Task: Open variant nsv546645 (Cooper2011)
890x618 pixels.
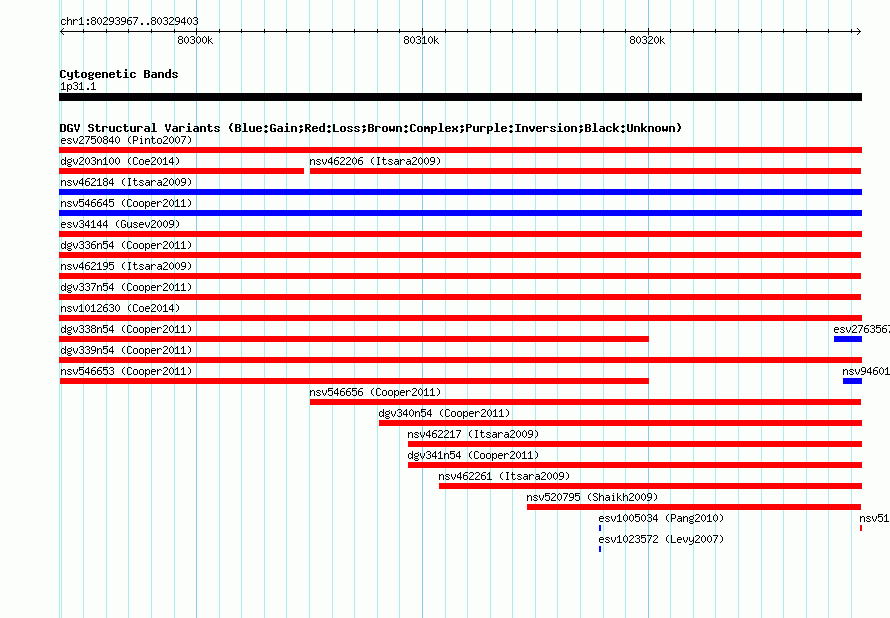Action: [126, 203]
